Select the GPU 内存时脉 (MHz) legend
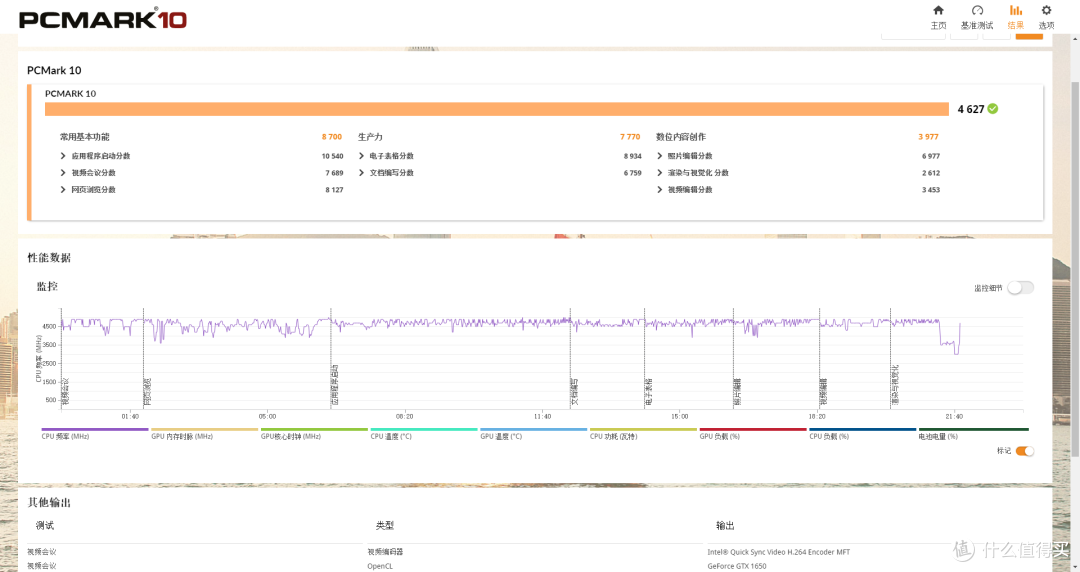 point(204,434)
